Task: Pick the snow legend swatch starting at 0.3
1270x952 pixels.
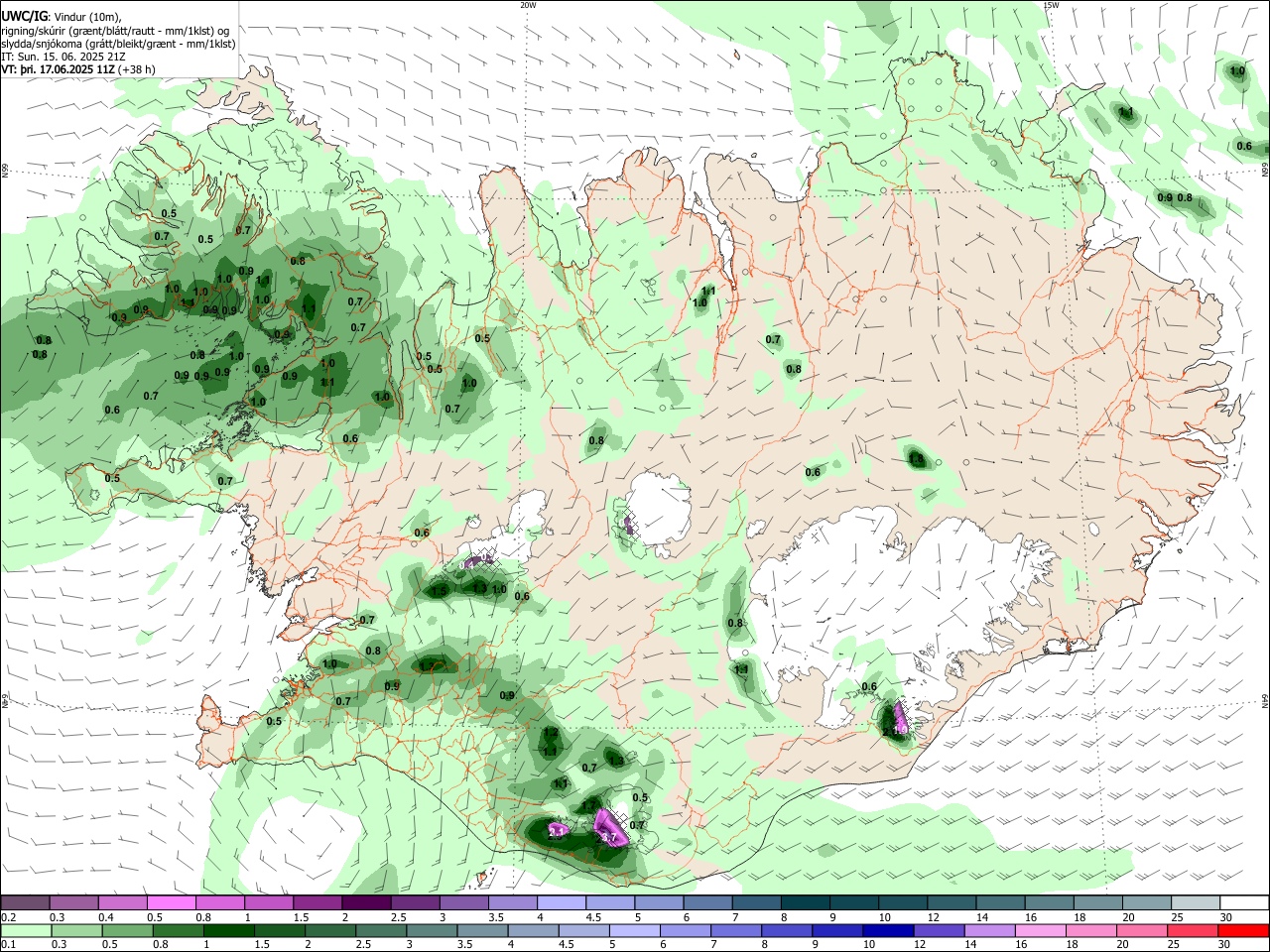Action: [x=73, y=903]
